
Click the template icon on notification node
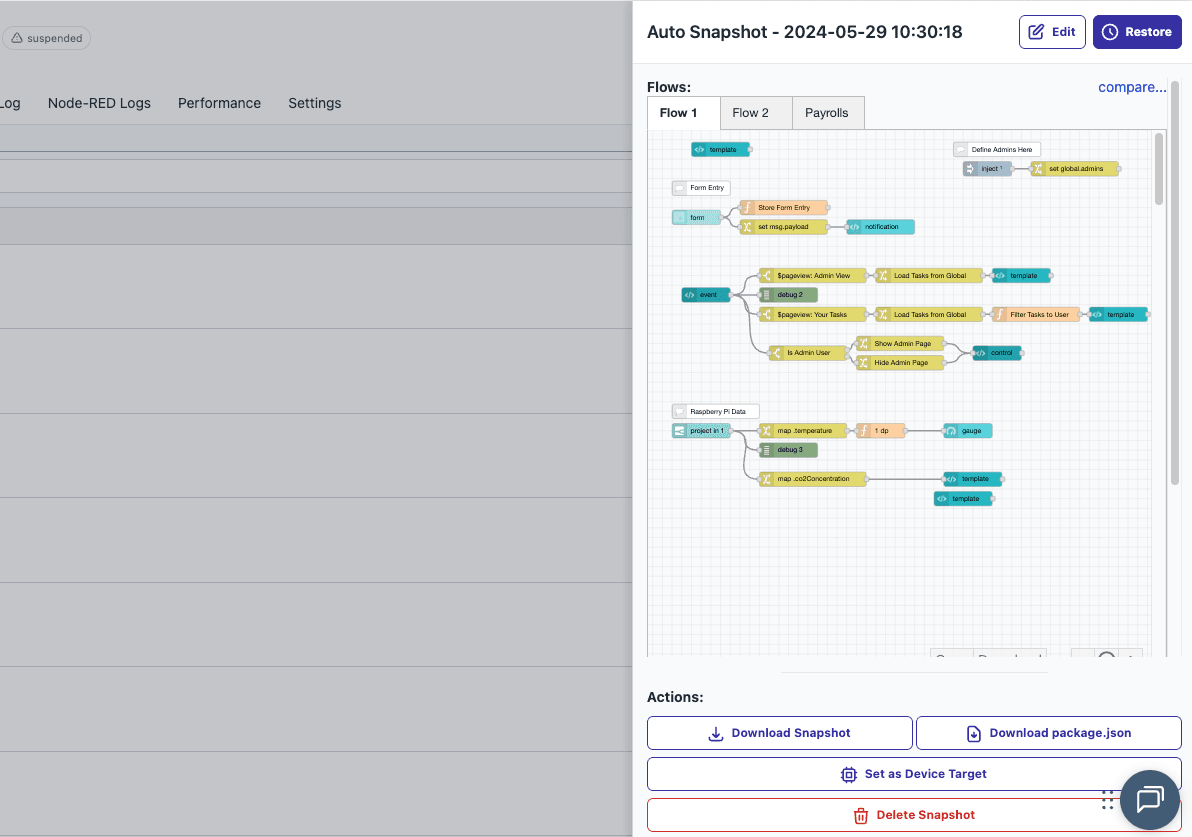[x=854, y=227]
